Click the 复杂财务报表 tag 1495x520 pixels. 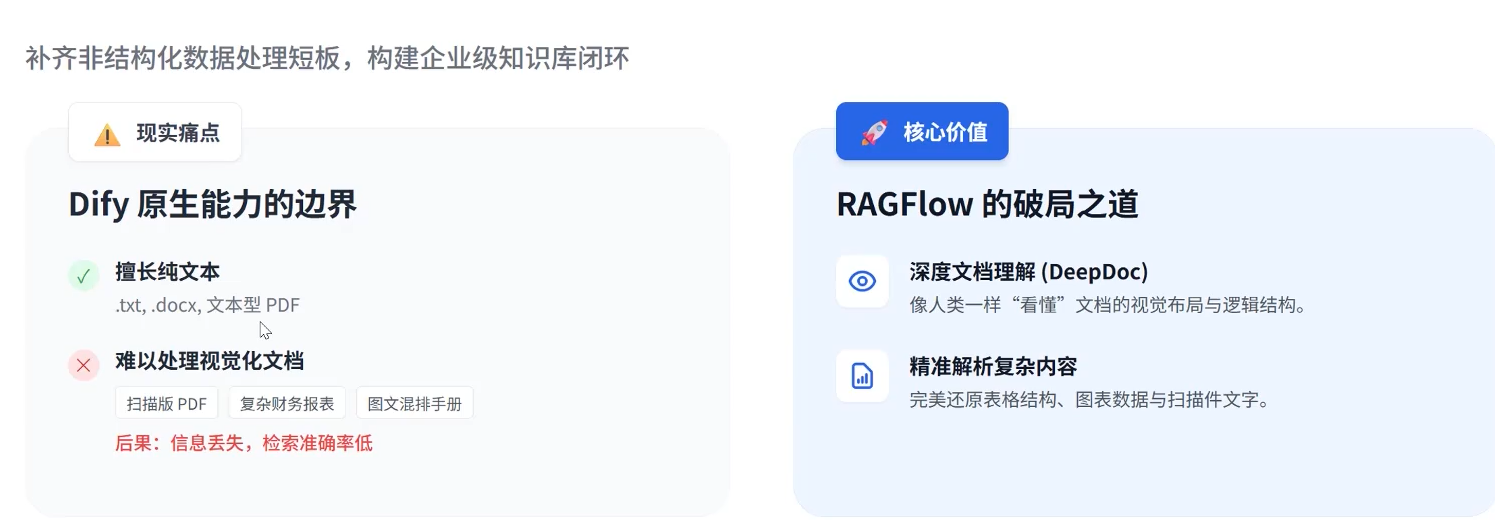pos(288,404)
